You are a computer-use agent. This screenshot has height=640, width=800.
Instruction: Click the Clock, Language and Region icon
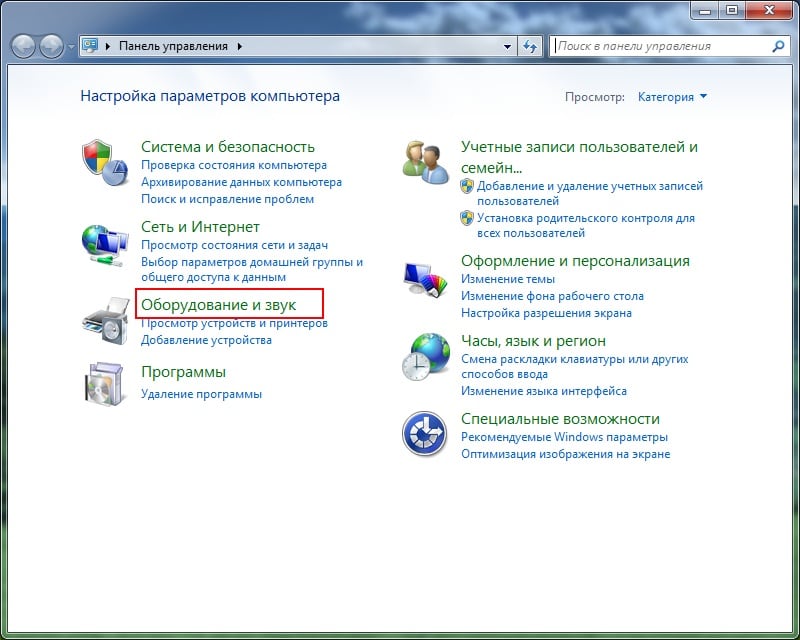[426, 356]
